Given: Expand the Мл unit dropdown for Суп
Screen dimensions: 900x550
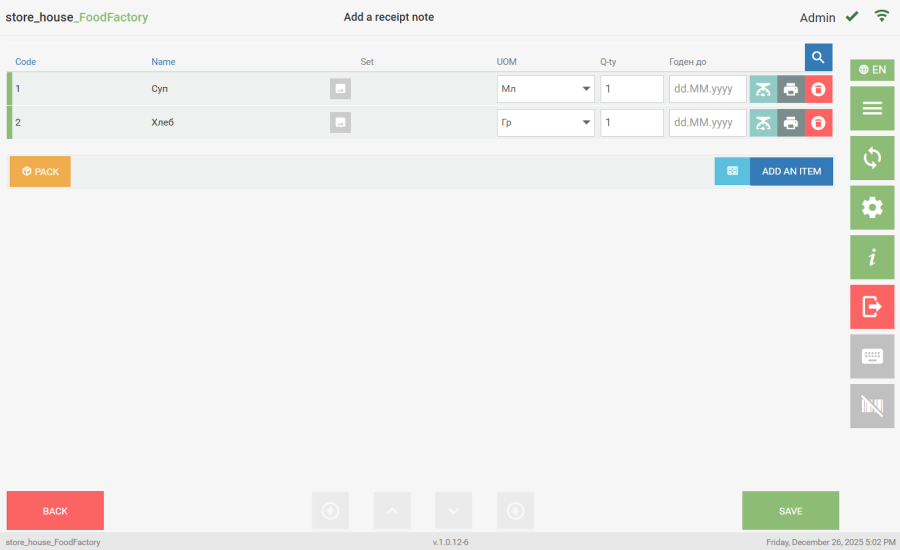Looking at the screenshot, I should (545, 89).
